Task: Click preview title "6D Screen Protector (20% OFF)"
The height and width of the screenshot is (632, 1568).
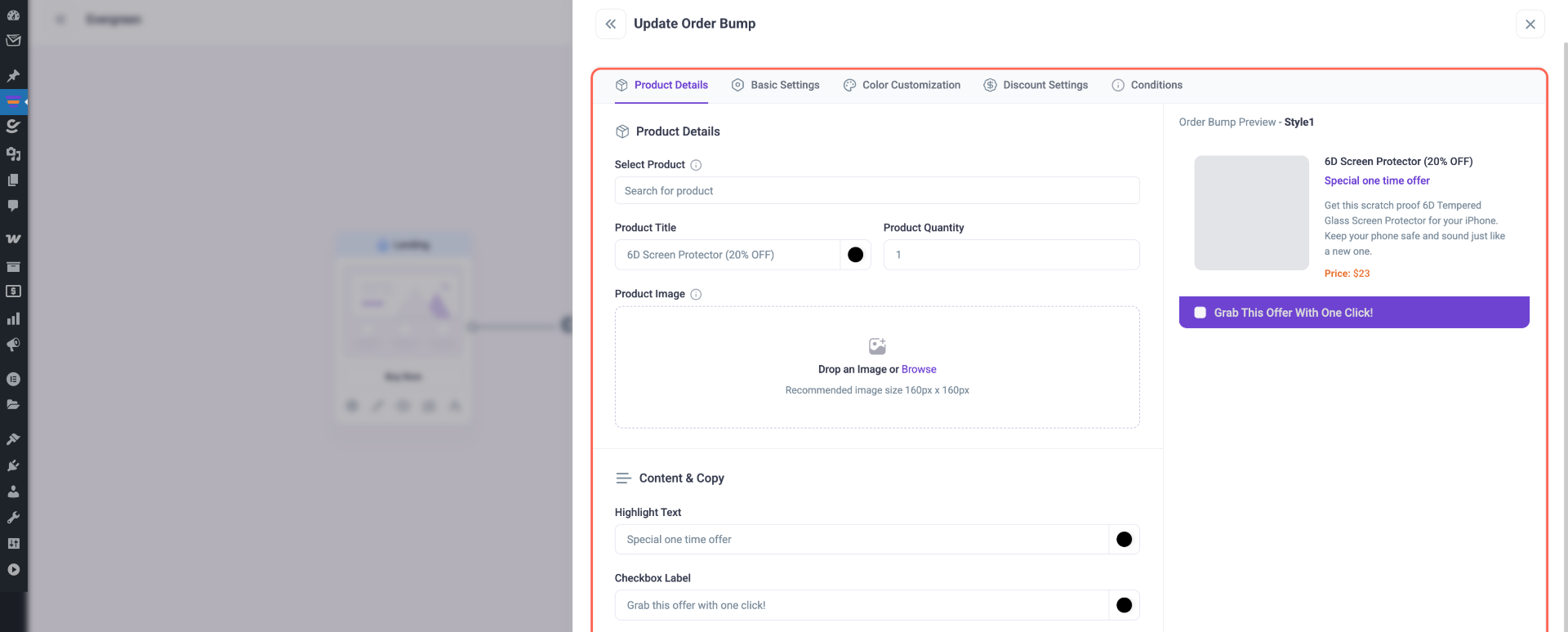Action: 1398,162
